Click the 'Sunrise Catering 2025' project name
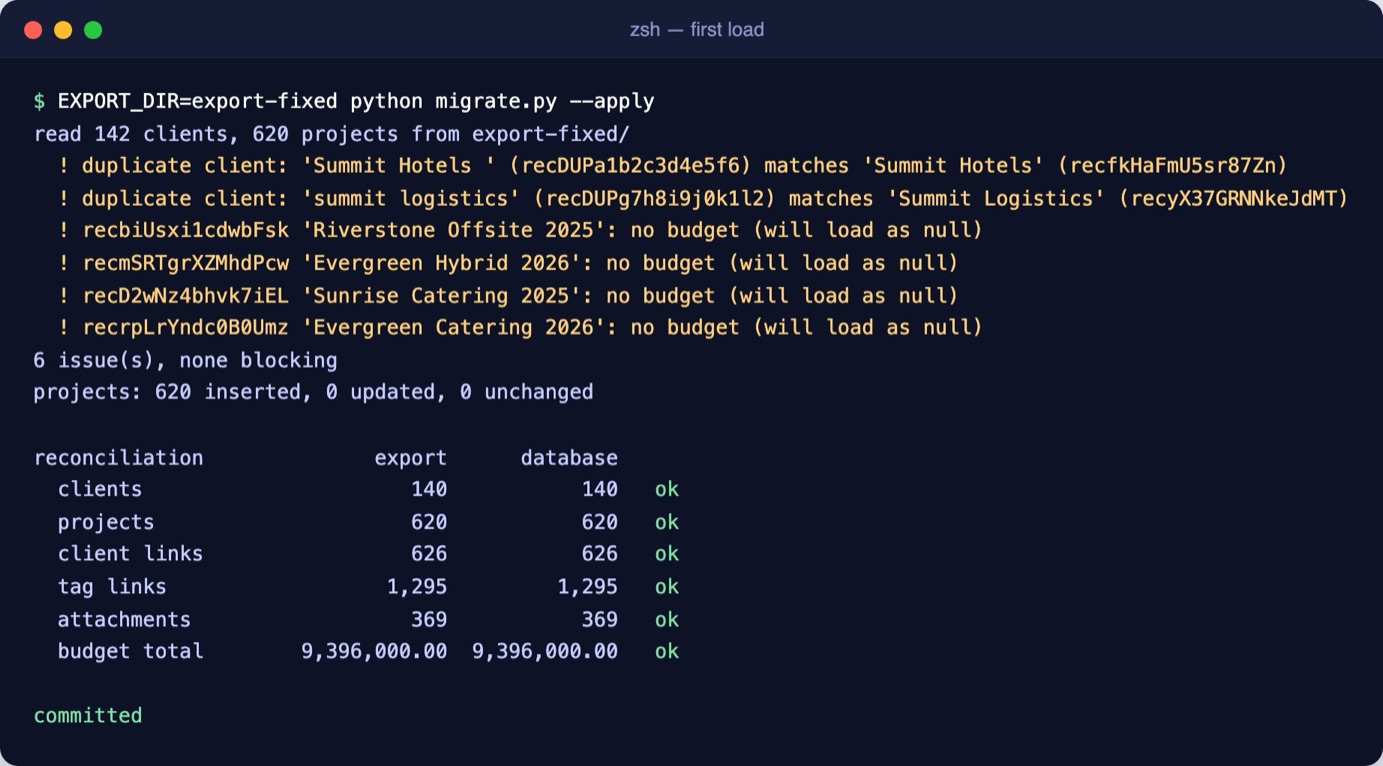1383x766 pixels. click(x=441, y=296)
